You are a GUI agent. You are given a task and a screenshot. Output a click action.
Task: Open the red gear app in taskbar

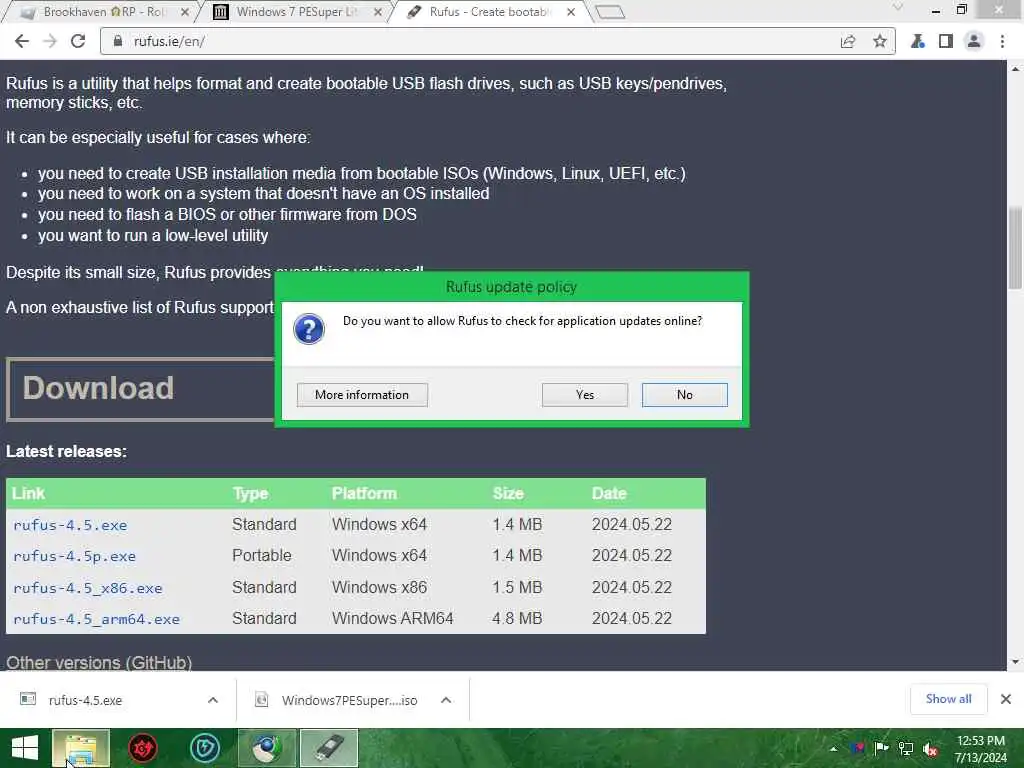142,748
